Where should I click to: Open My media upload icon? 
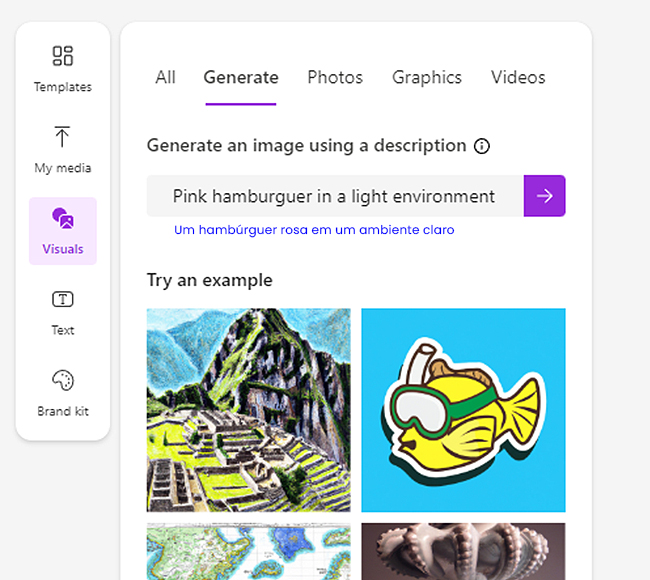tap(62, 137)
